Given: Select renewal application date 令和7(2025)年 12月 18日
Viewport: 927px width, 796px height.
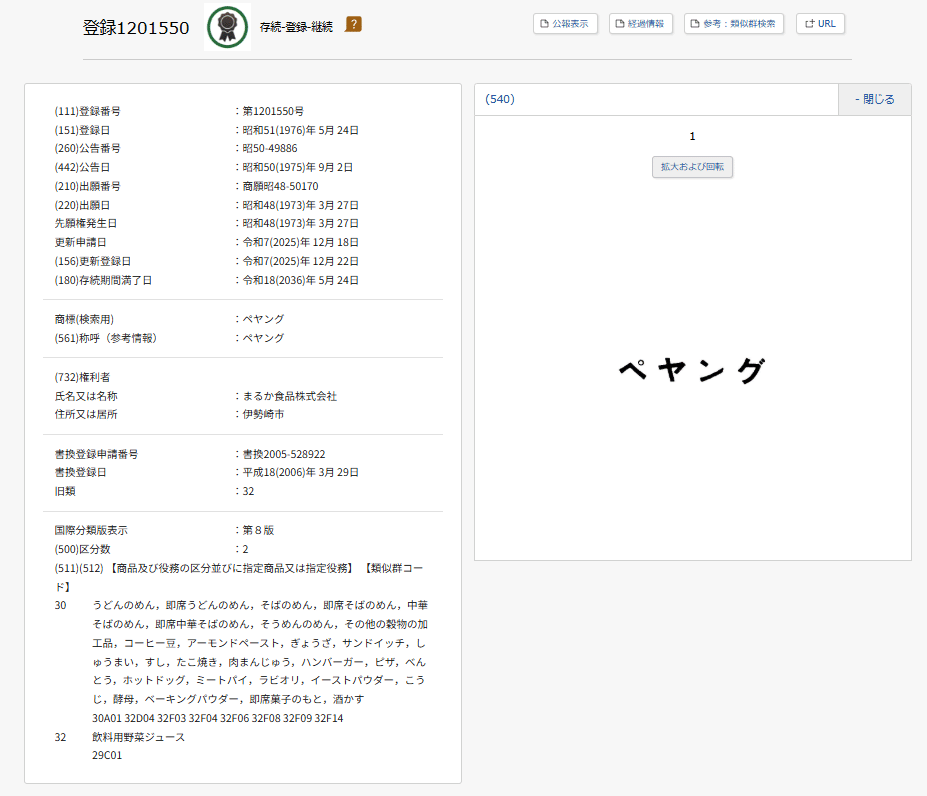Looking at the screenshot, I should tap(300, 242).
